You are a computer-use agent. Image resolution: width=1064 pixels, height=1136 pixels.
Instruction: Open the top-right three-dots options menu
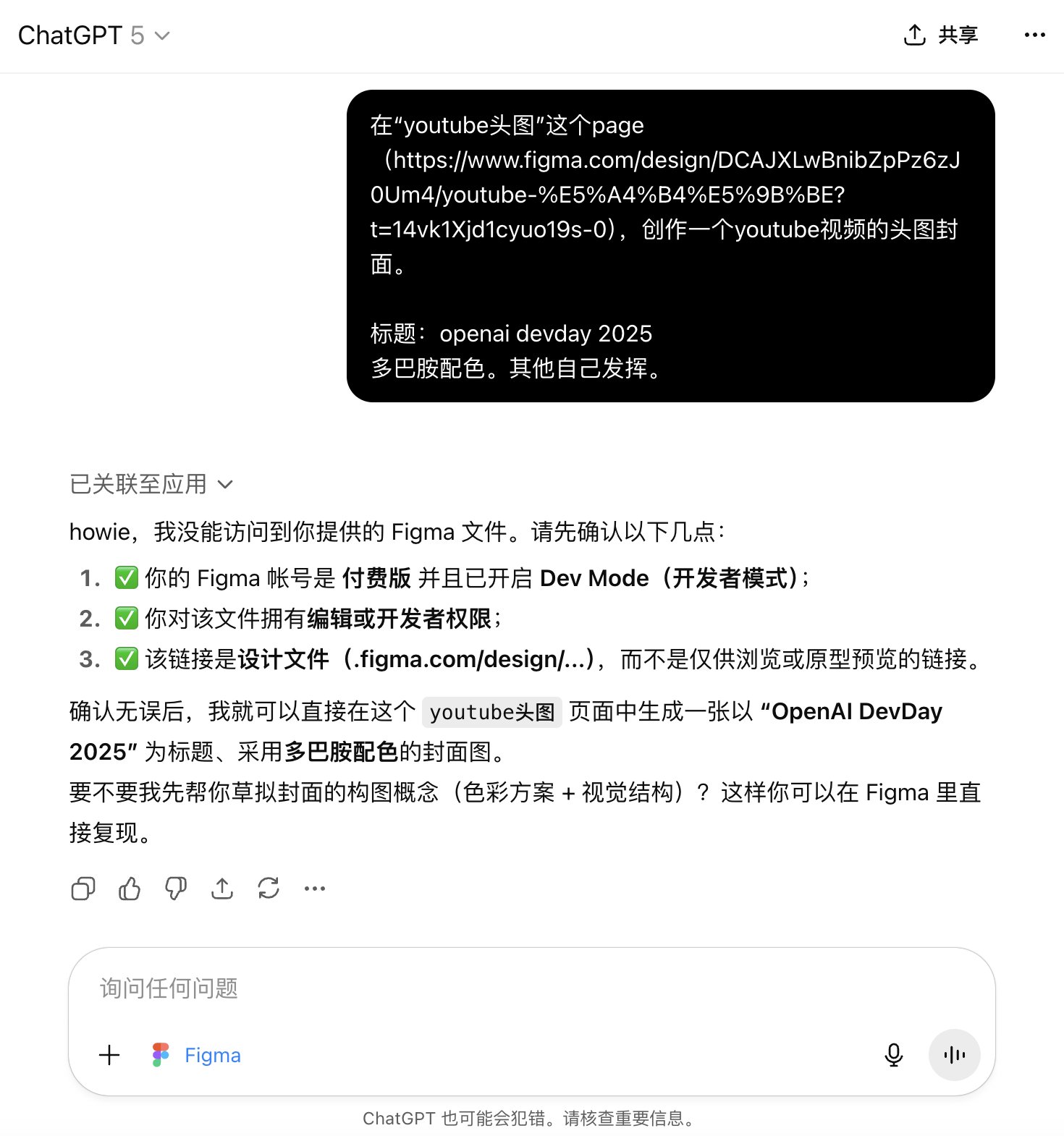[x=1035, y=35]
